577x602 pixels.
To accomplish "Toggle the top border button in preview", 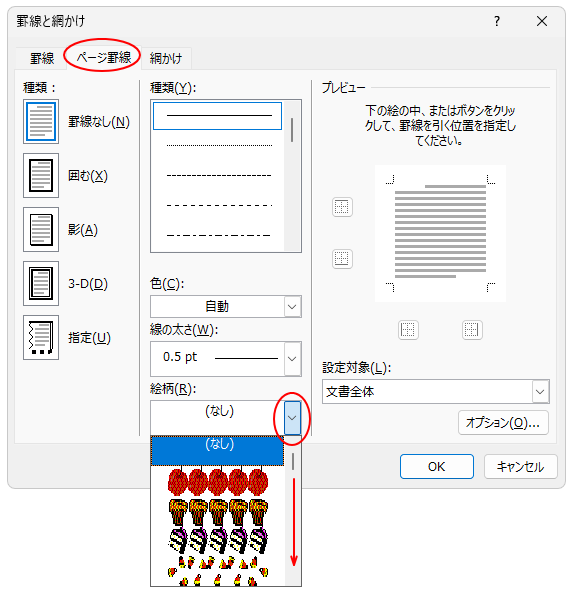I will click(x=342, y=207).
